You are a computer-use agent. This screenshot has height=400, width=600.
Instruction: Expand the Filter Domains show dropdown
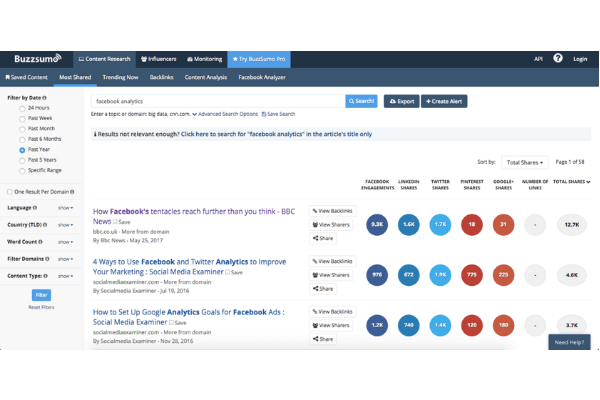65,259
